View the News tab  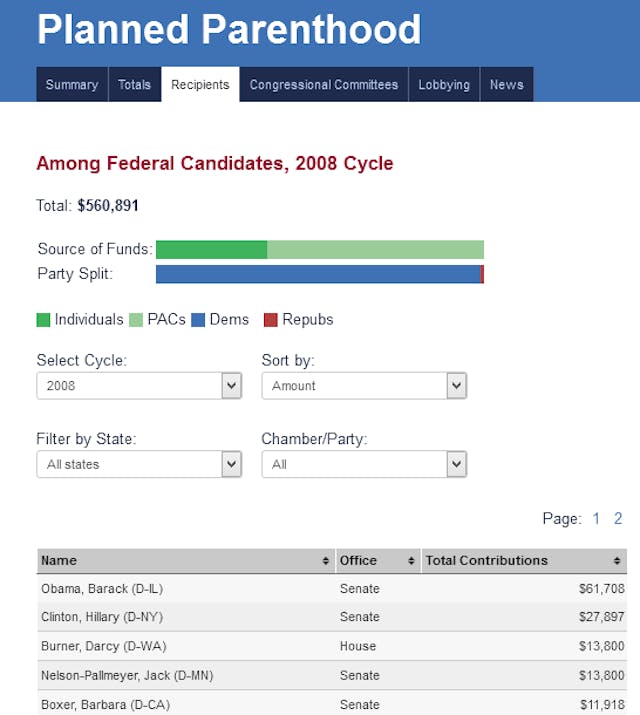pos(506,85)
